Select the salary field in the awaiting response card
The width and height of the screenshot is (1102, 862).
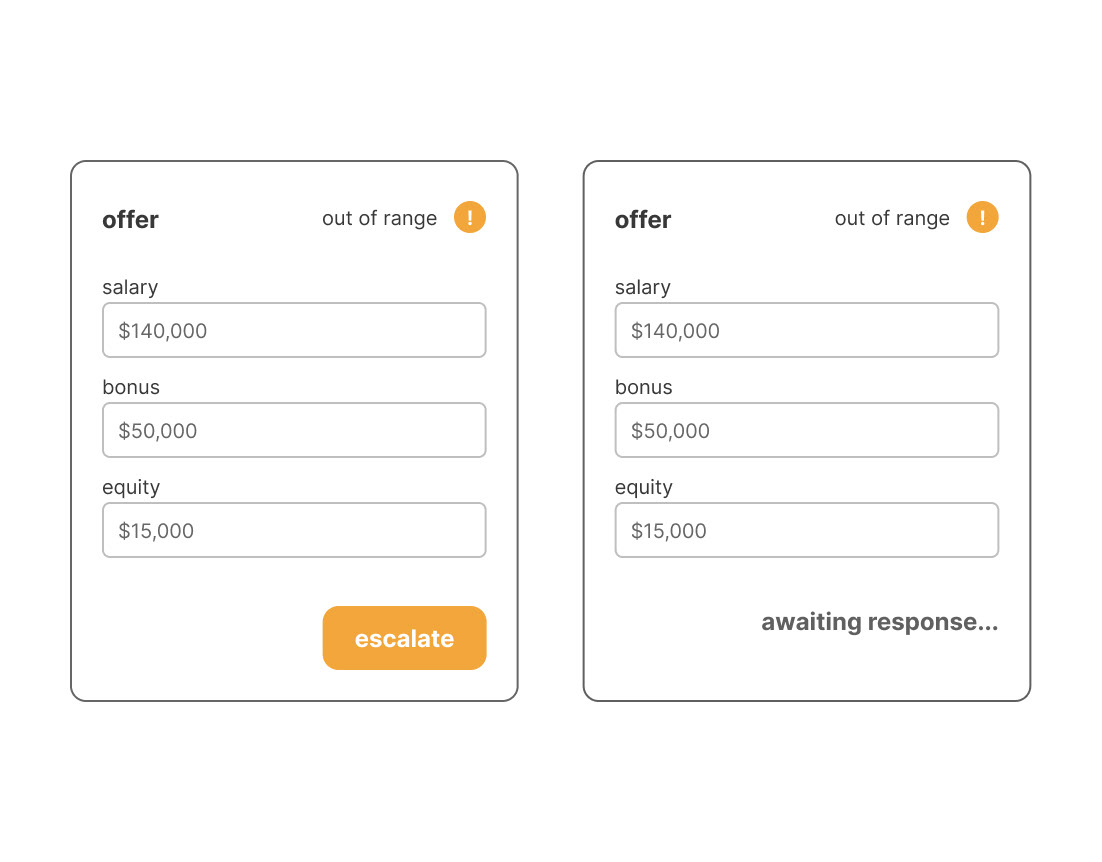point(807,330)
